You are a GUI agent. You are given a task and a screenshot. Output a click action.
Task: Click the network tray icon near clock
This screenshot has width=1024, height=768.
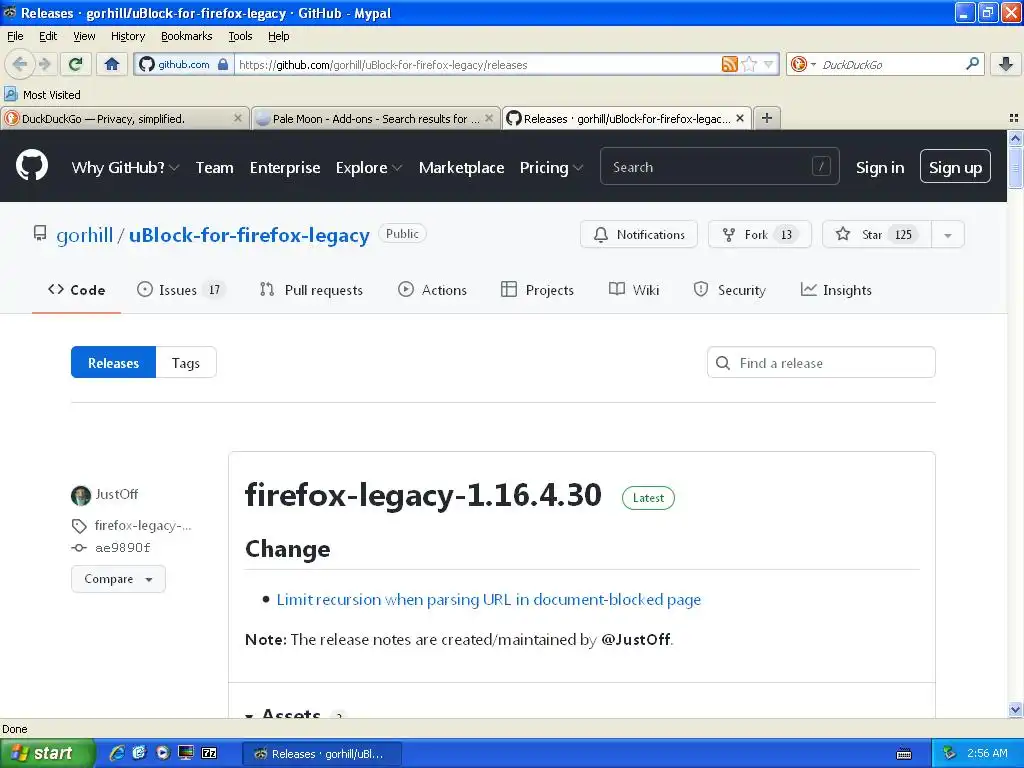point(950,753)
